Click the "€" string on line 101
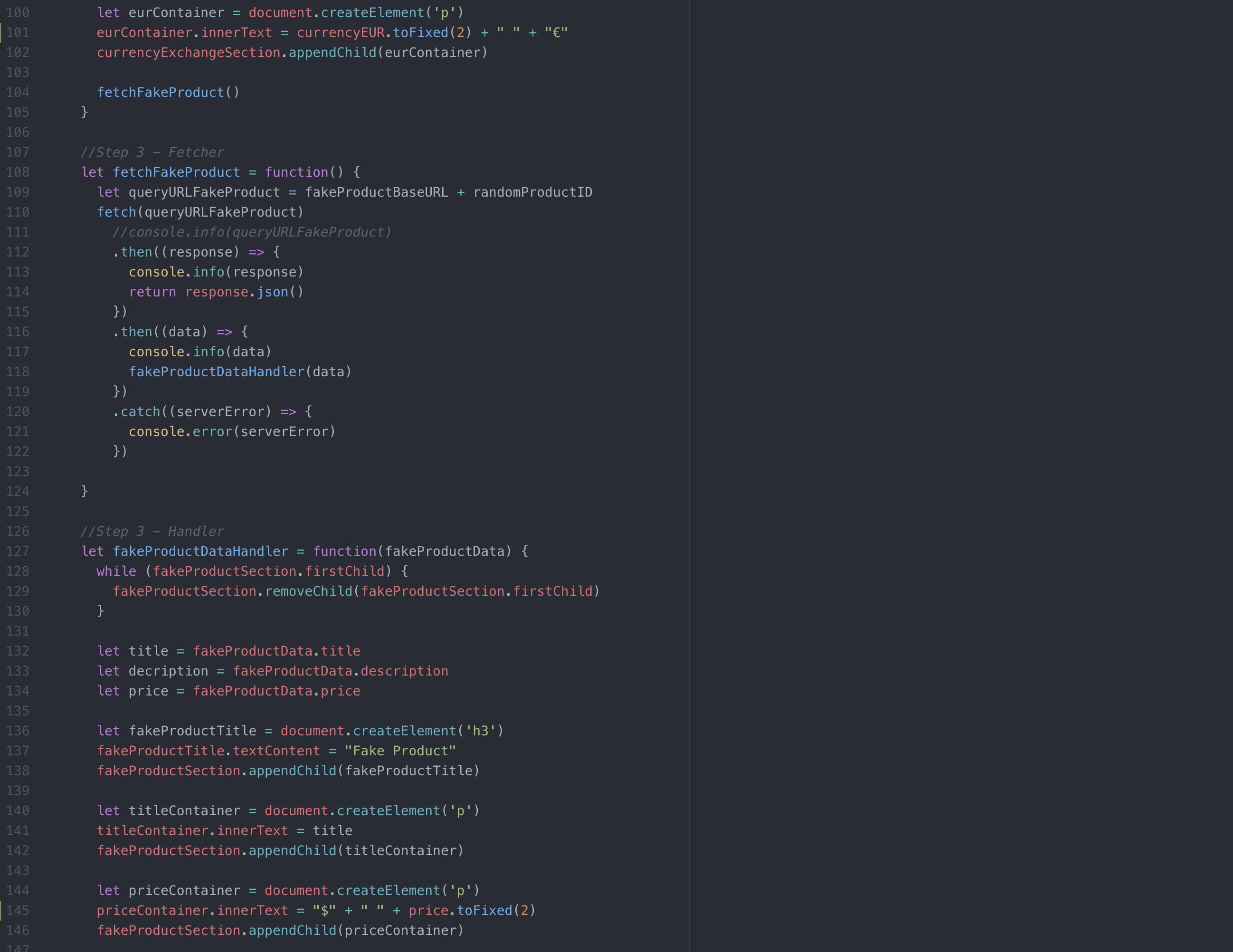 click(556, 33)
